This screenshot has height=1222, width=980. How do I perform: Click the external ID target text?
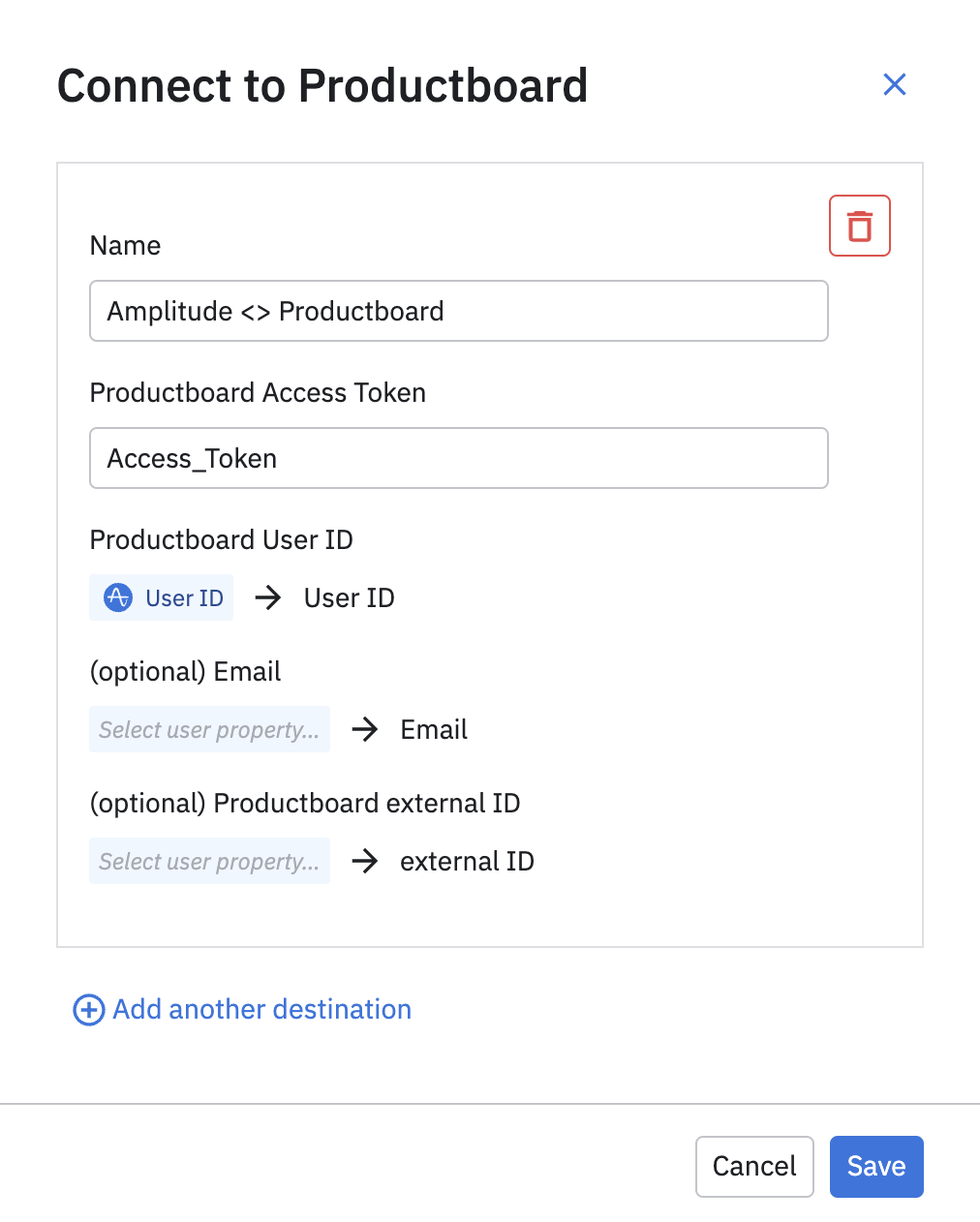467,861
